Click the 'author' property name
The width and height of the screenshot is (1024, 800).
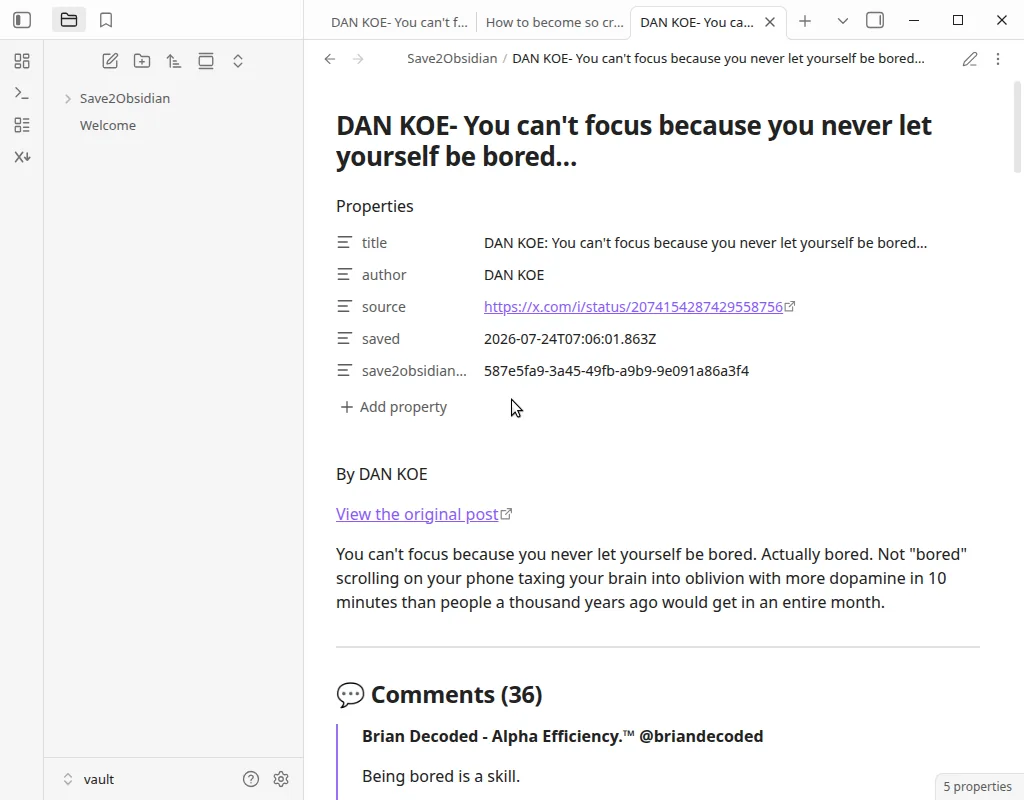pyautogui.click(x=384, y=275)
